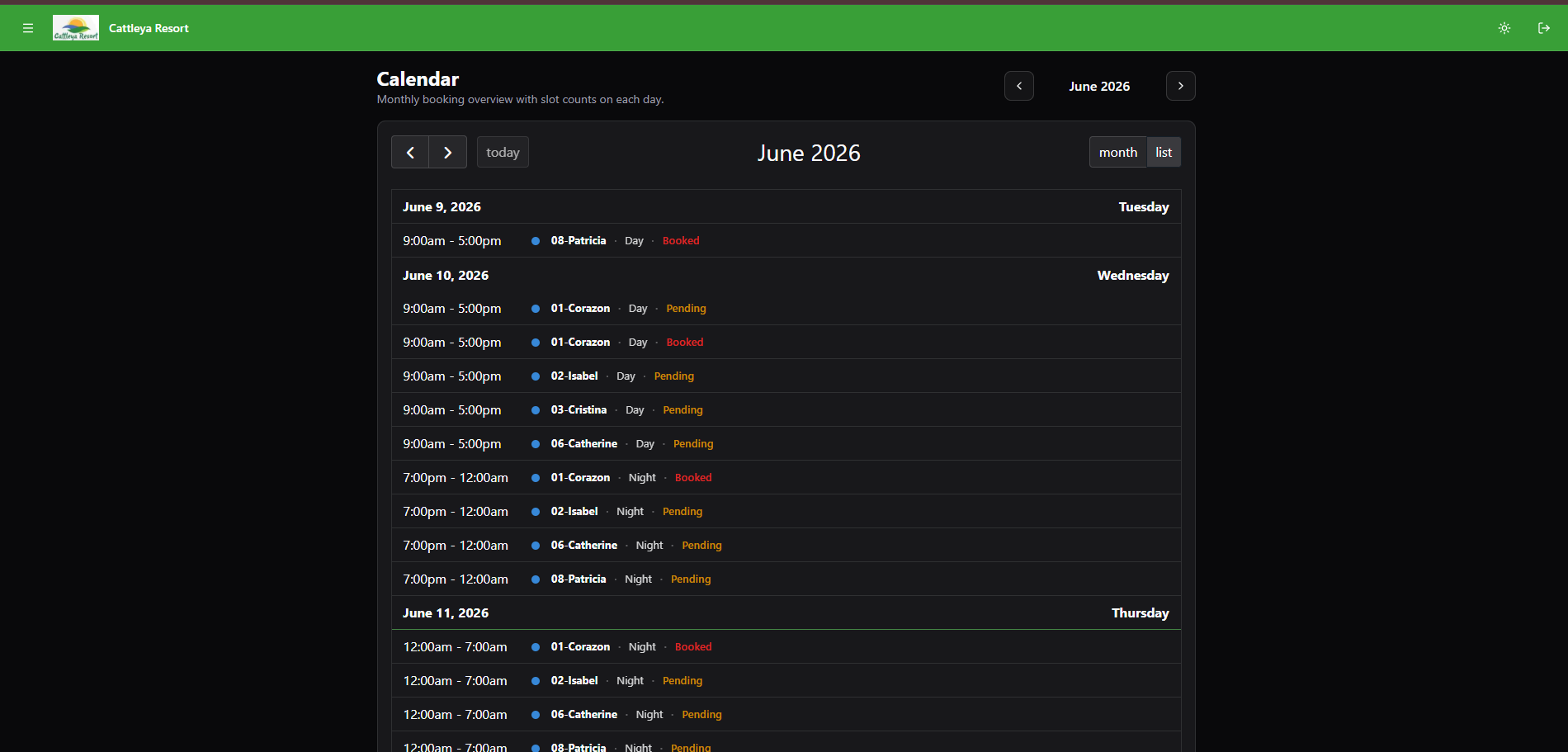Open June 9, 2026 date header

click(442, 206)
